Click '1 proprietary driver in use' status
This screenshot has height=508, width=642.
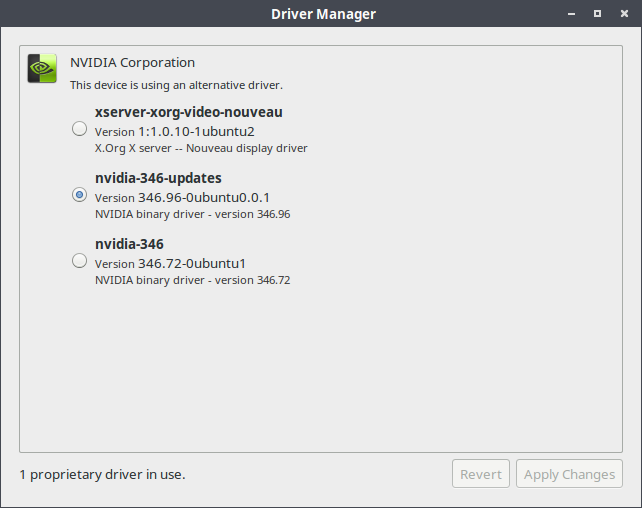(x=102, y=474)
